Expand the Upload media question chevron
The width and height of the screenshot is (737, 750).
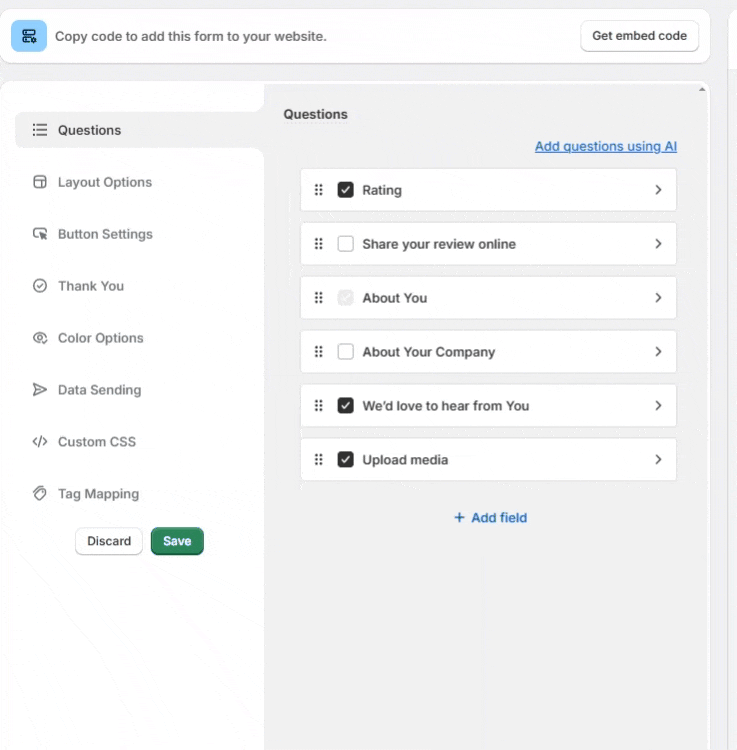[658, 460]
